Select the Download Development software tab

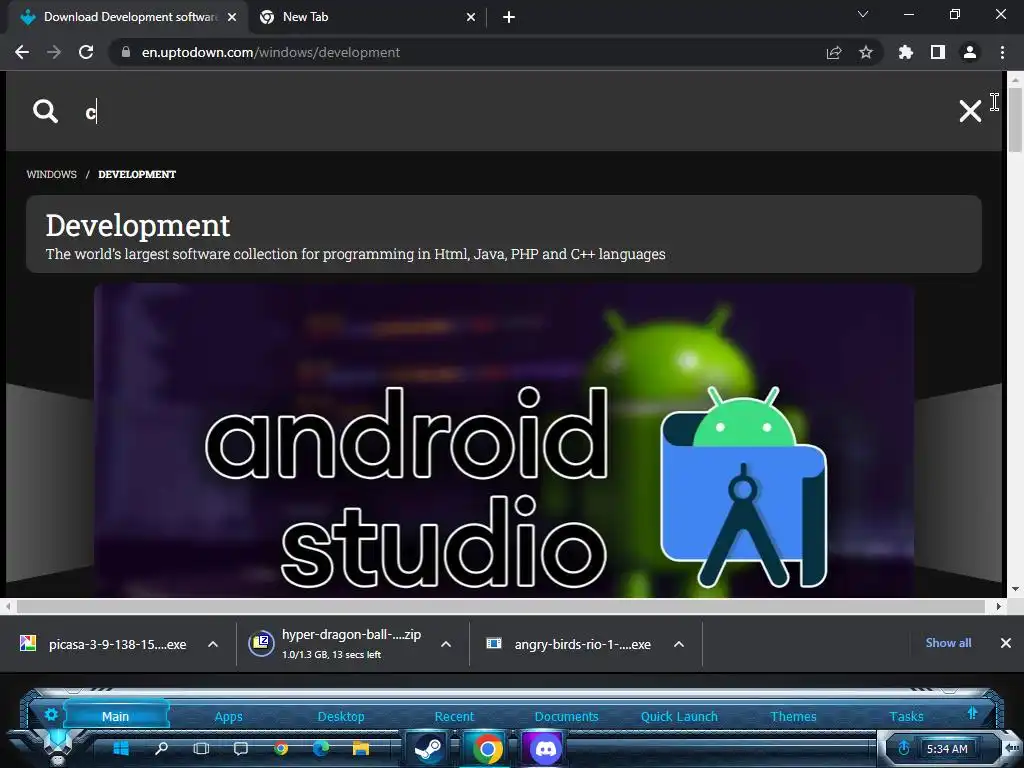(127, 17)
